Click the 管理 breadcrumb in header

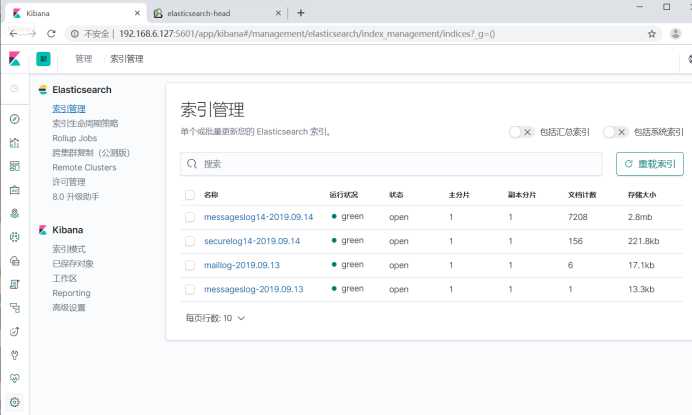[83, 59]
